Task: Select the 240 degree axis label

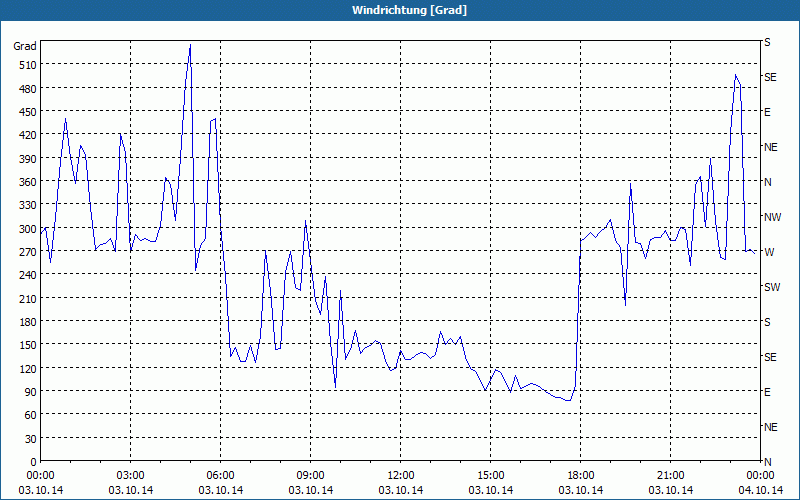Action: [x=28, y=275]
